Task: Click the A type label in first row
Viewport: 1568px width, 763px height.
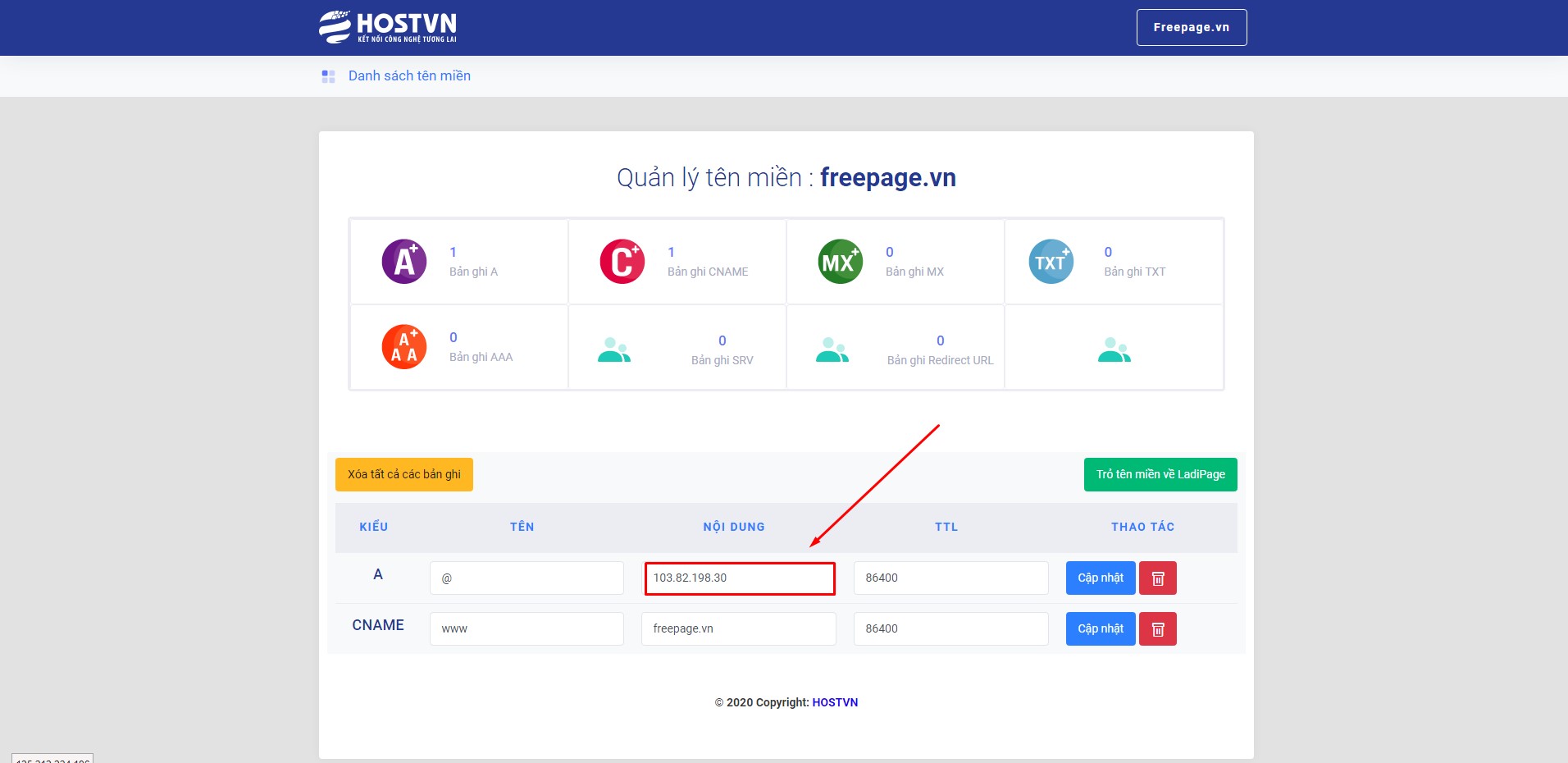Action: 378,574
